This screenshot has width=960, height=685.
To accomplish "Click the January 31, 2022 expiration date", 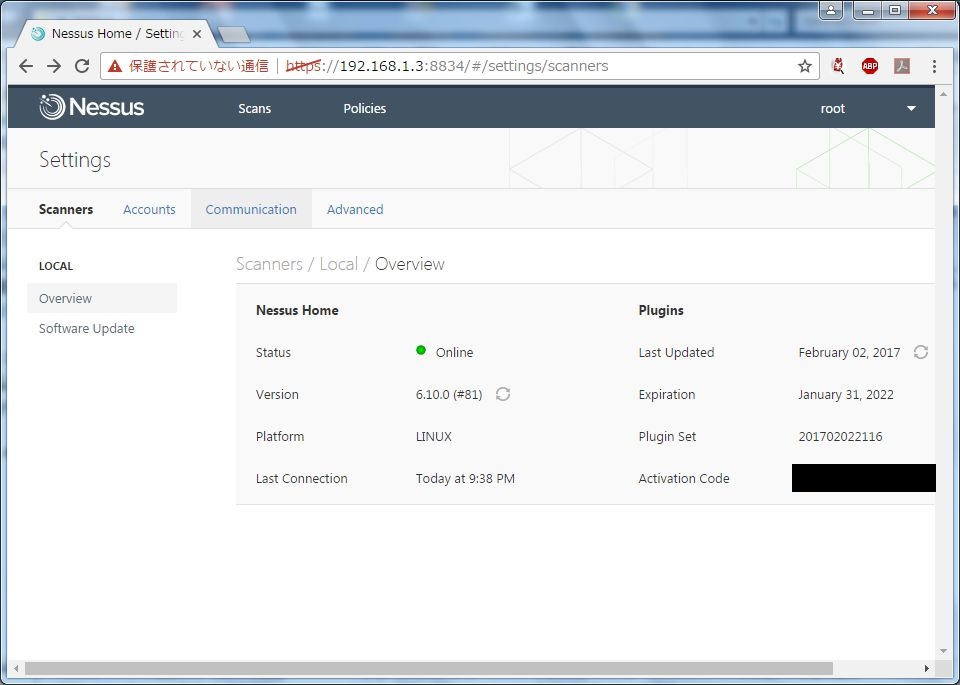I will pos(846,395).
